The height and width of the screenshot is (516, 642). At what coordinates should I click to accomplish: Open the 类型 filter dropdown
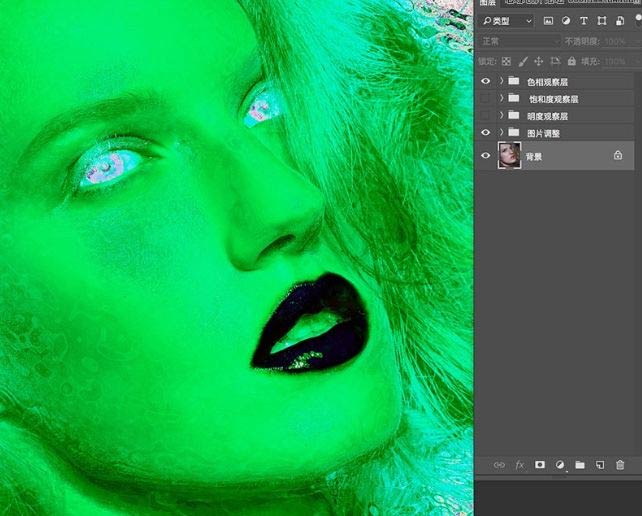(507, 21)
